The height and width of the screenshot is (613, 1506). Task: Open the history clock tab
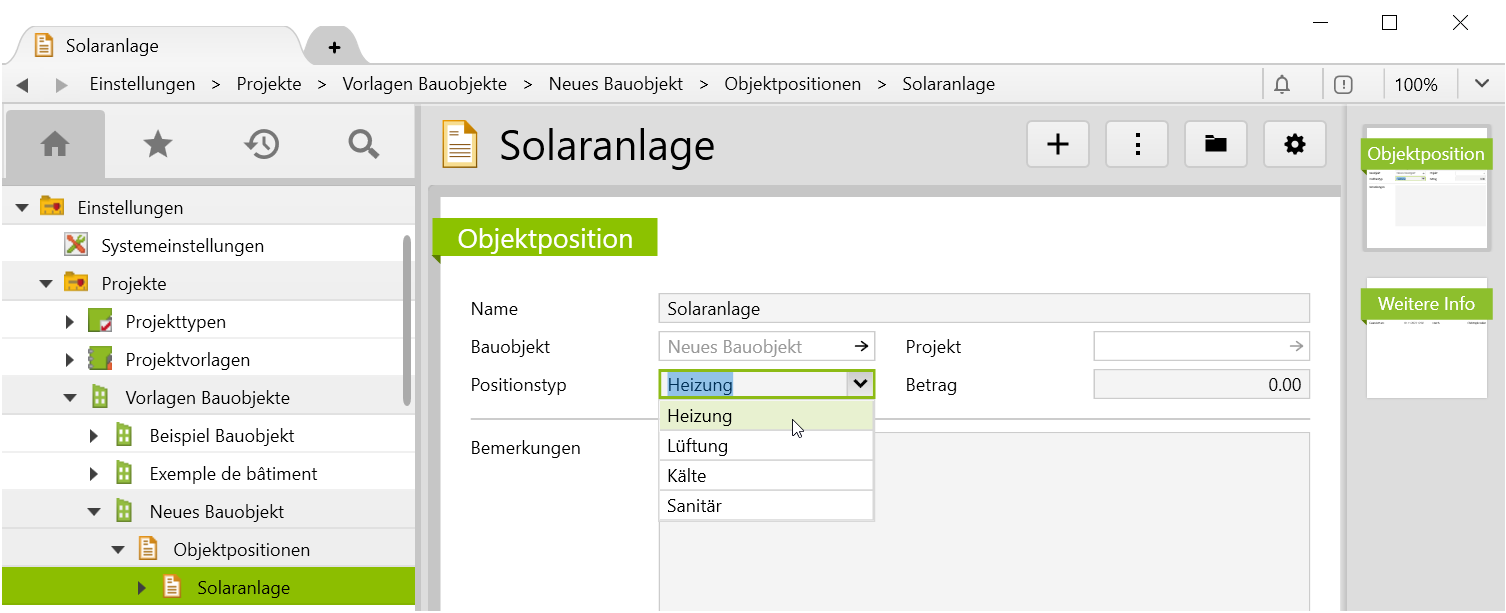pos(261,145)
